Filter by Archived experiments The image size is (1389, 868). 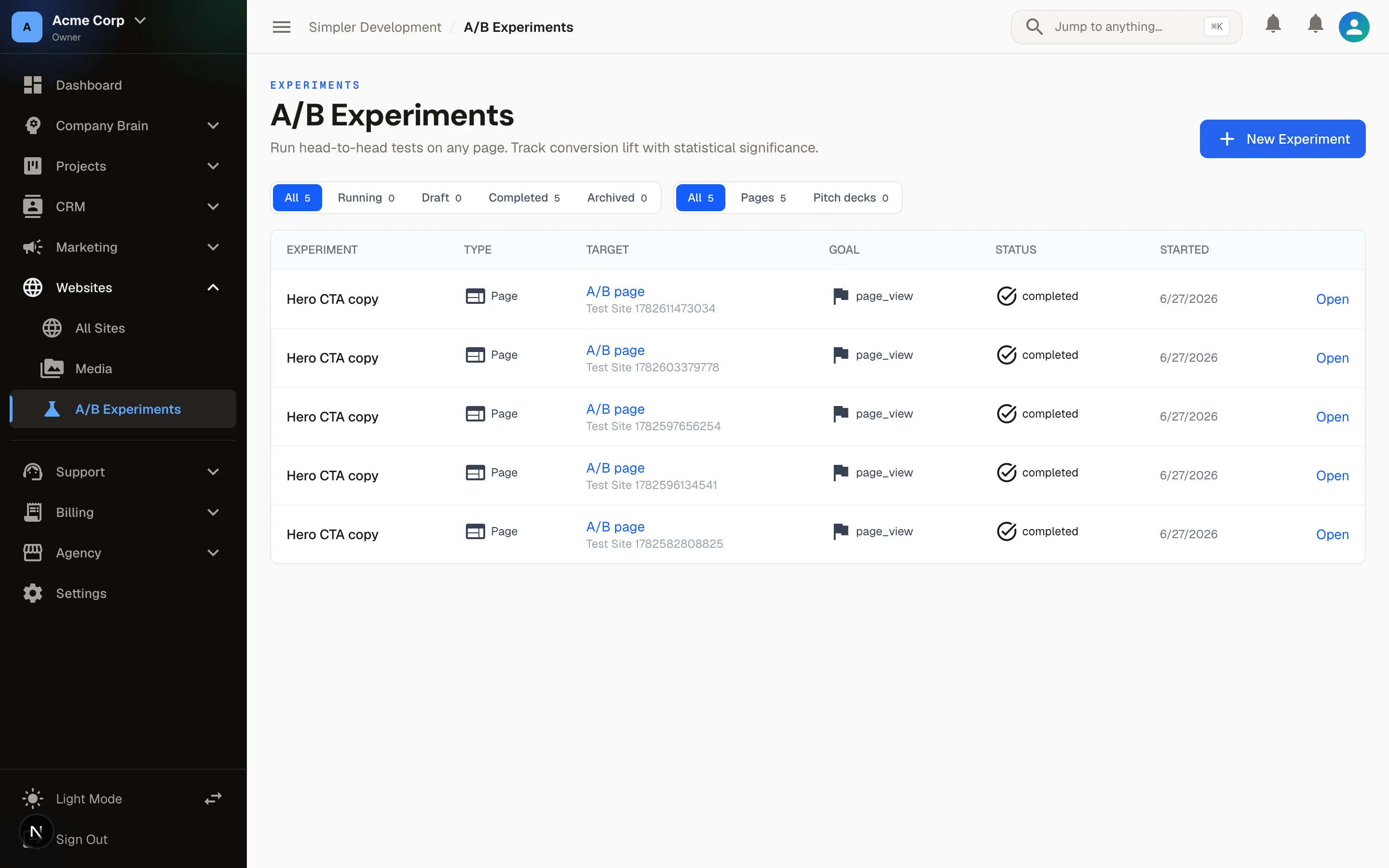click(x=617, y=198)
